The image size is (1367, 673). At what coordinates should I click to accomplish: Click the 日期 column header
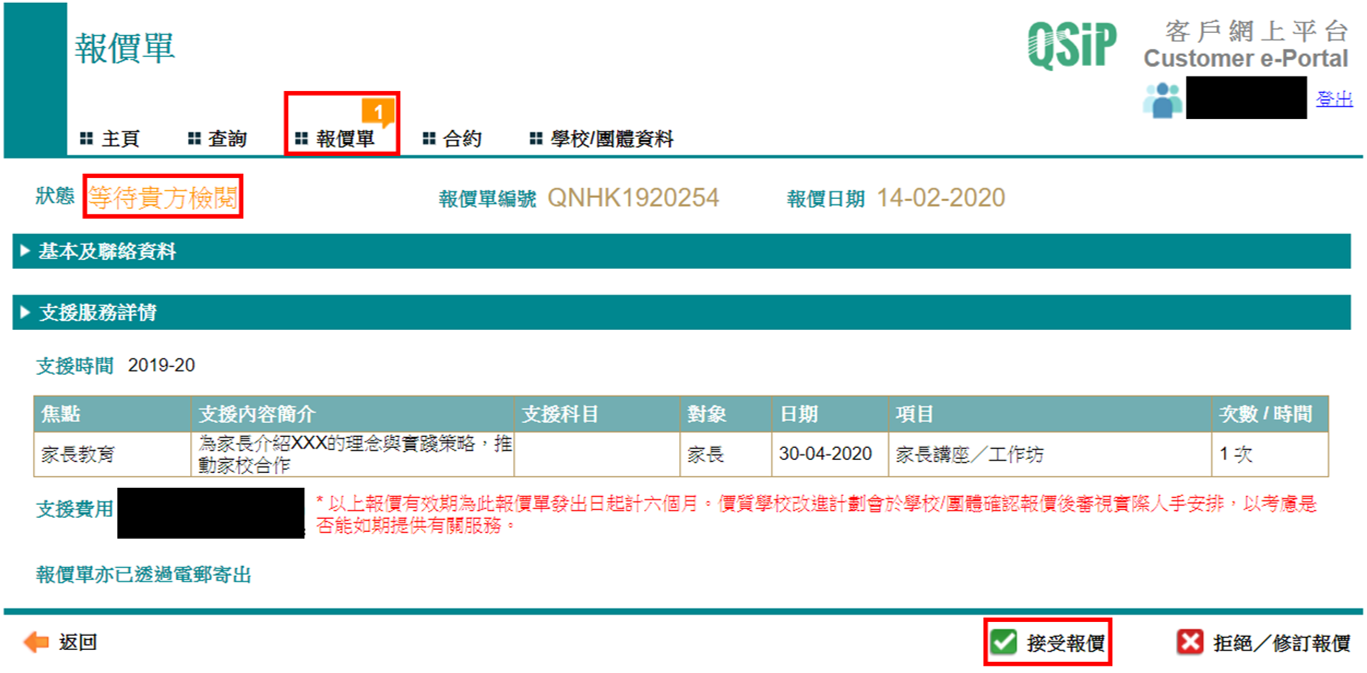pos(830,414)
